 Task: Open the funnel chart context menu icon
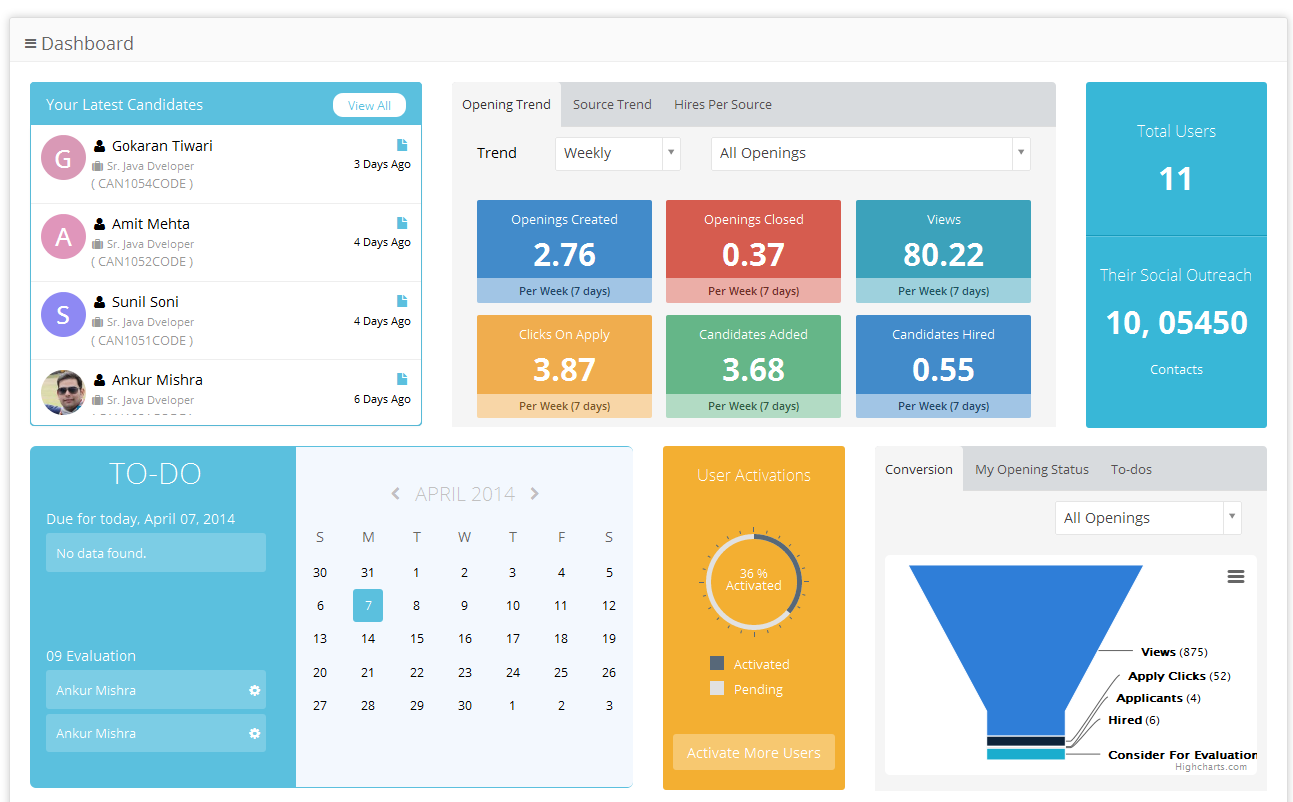point(1235,577)
